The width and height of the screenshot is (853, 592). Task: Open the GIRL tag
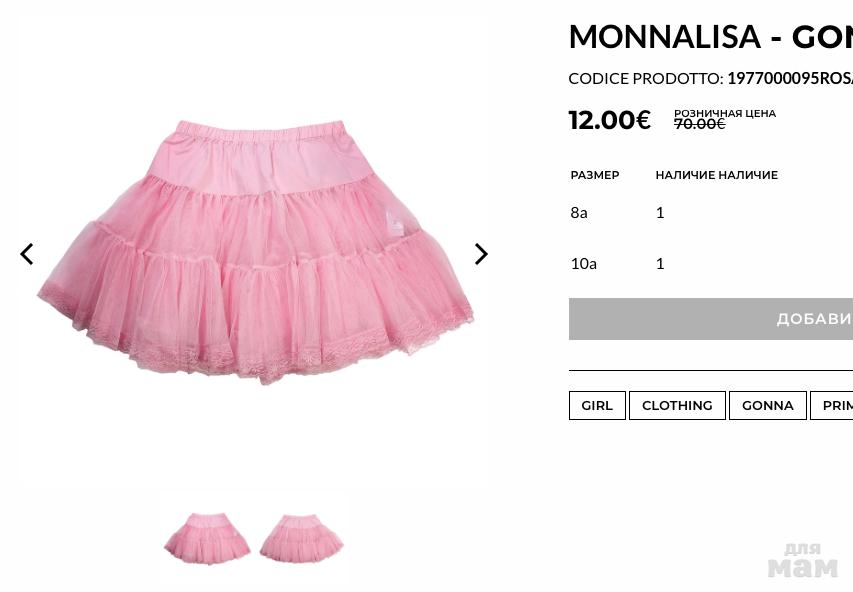coord(597,405)
